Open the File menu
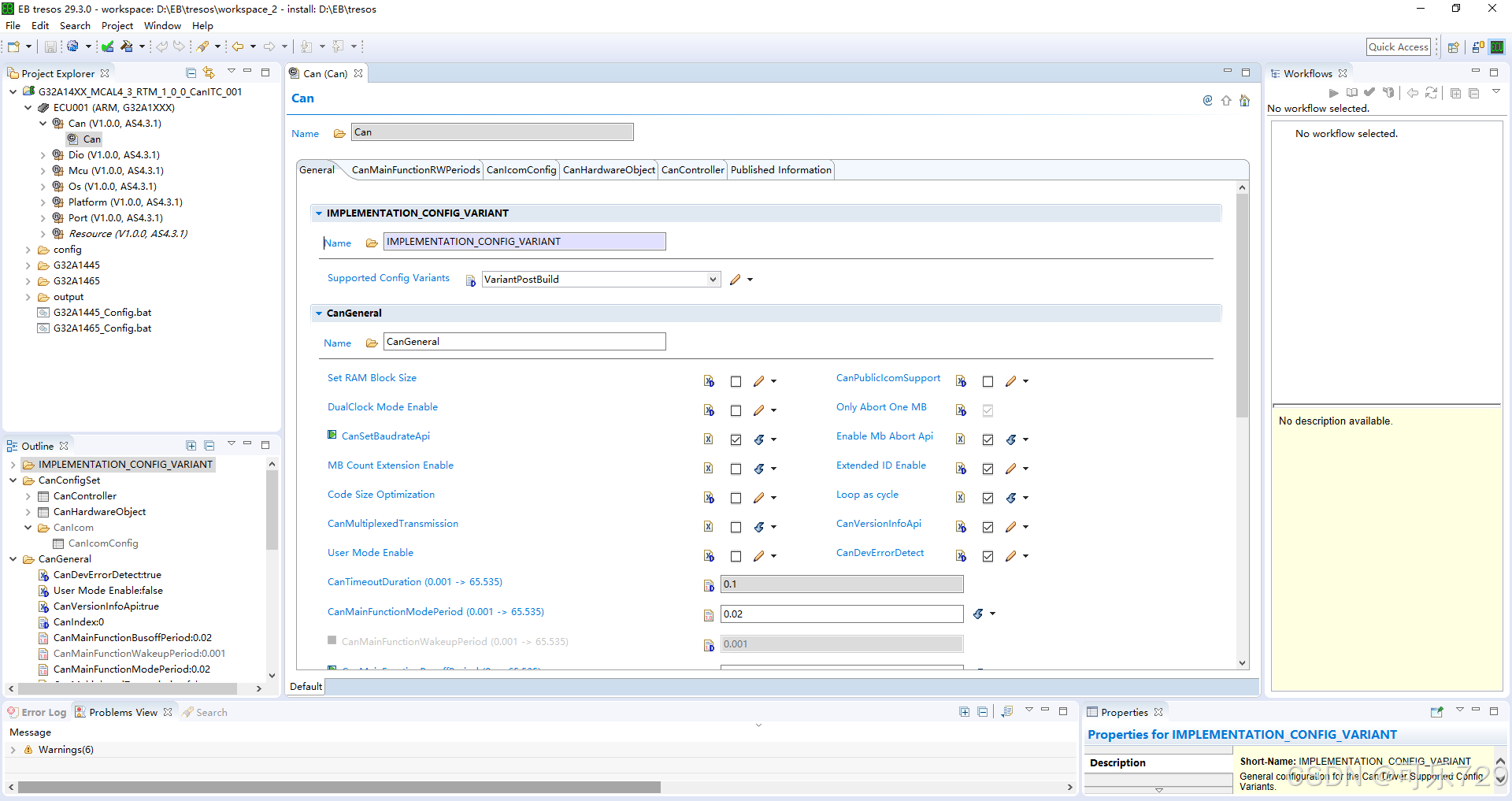This screenshot has width=1512, height=801. (13, 25)
